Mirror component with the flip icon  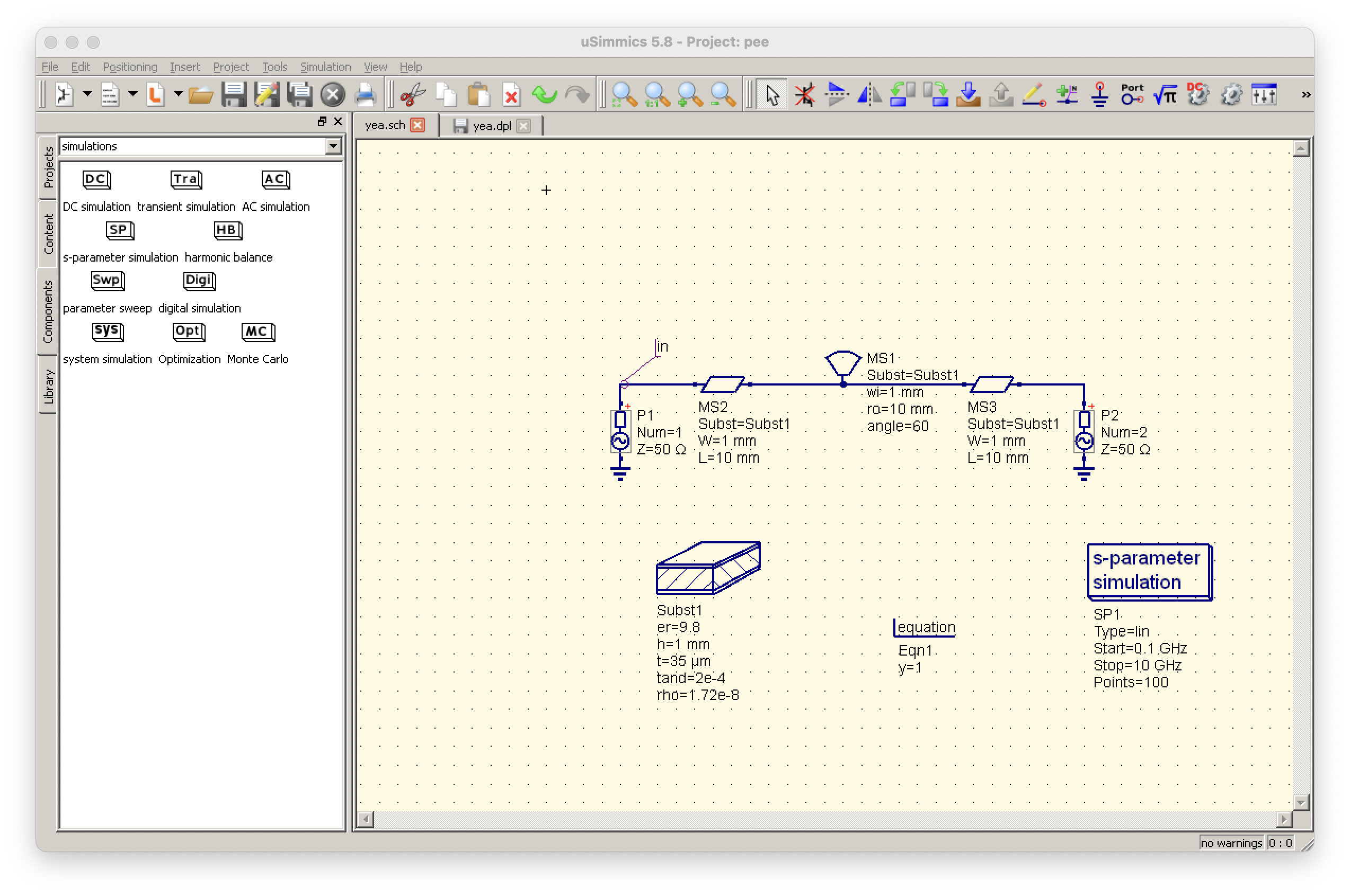coord(869,94)
